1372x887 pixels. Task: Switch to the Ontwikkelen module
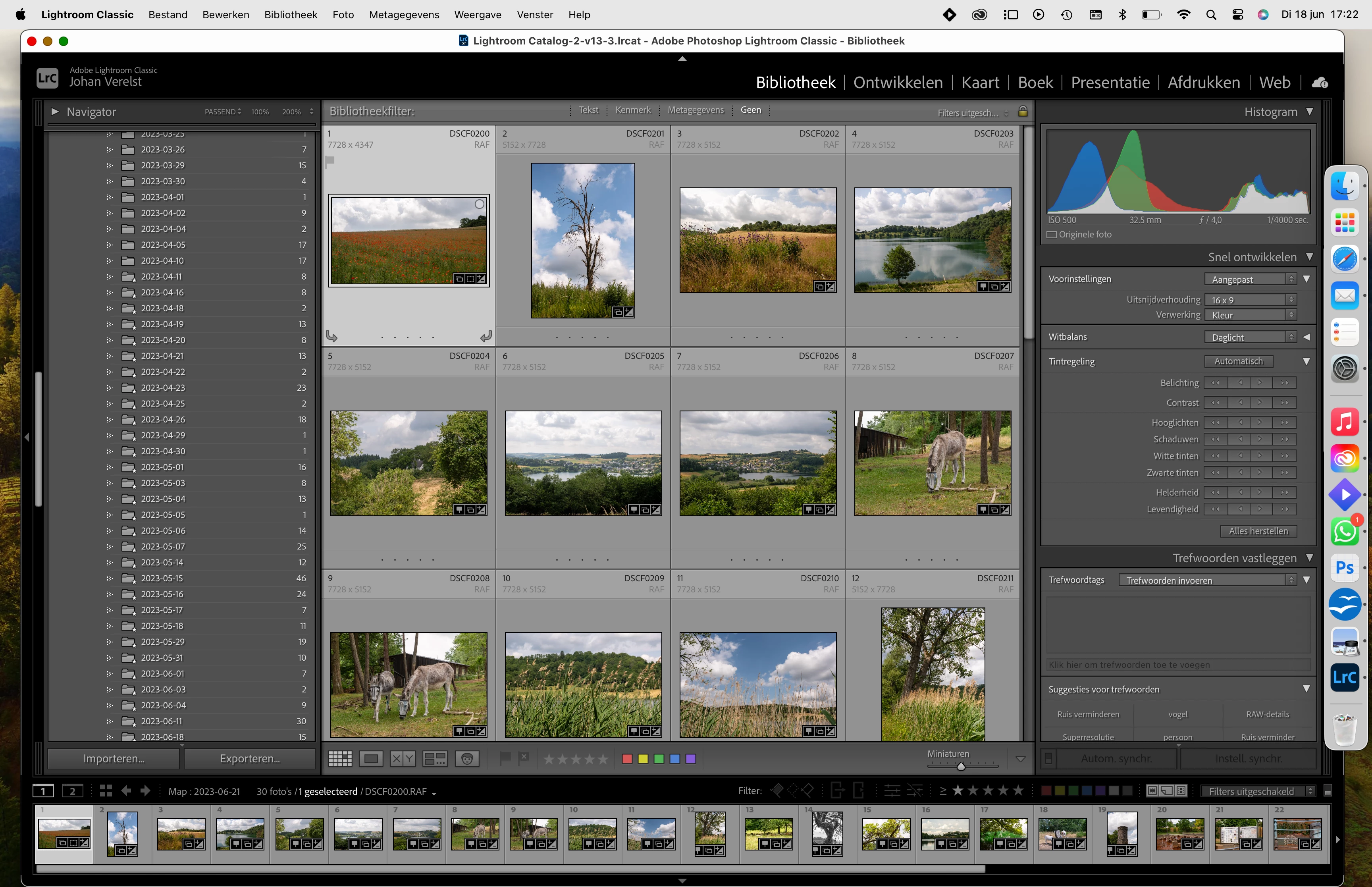[898, 83]
